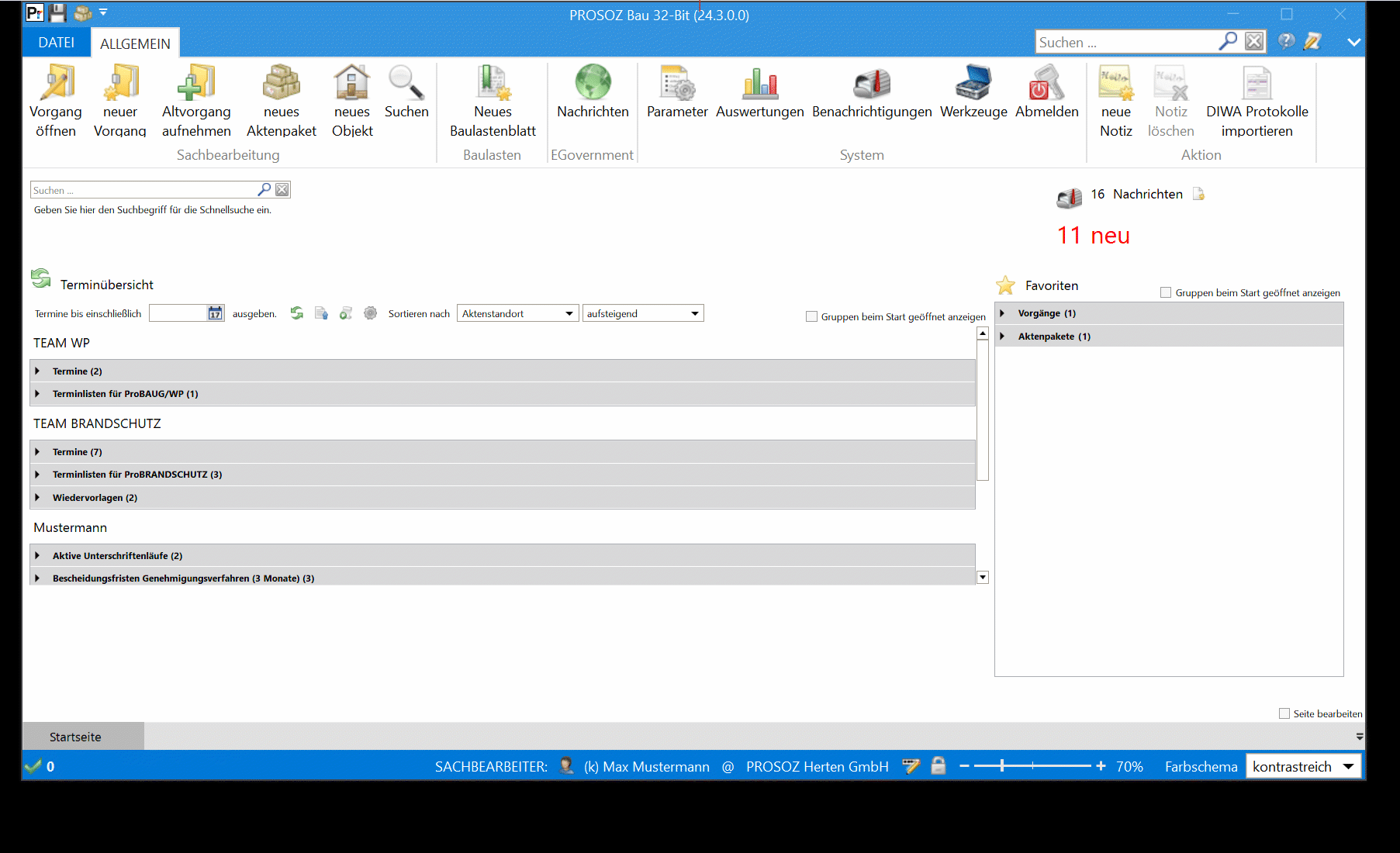
Task: Click the save disk icon in title bar
Action: click(x=57, y=13)
